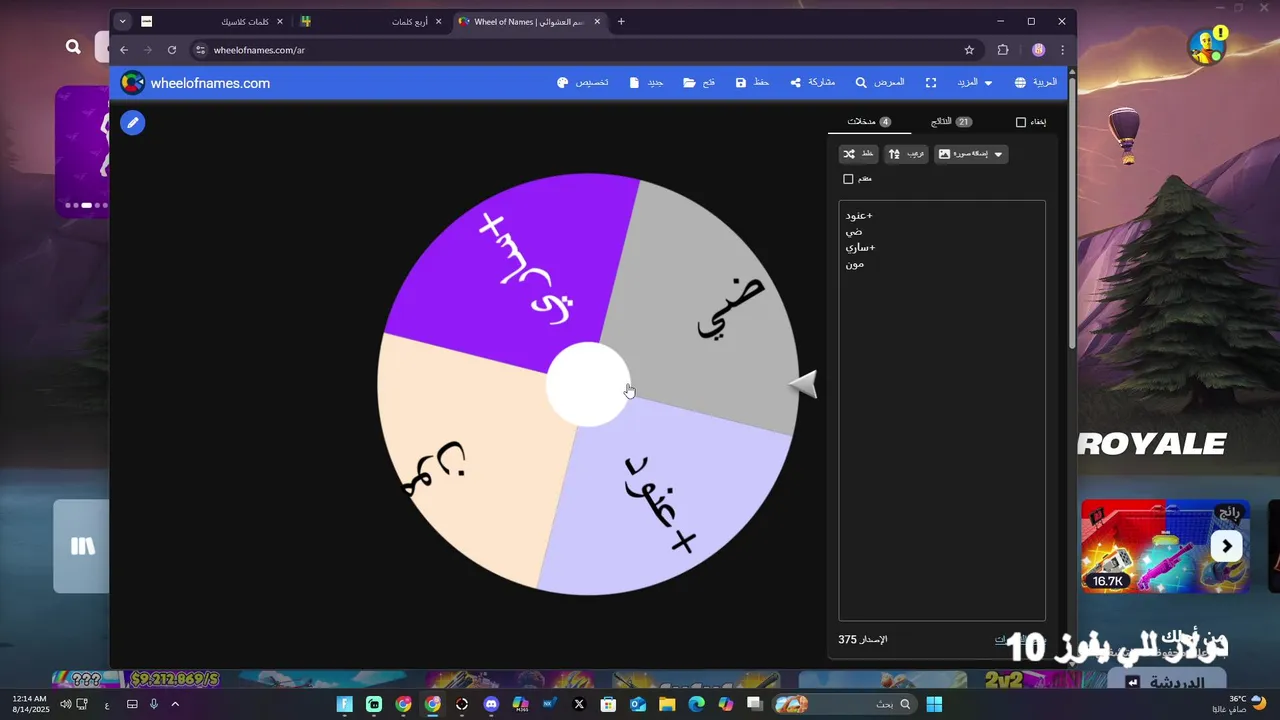This screenshot has height=720, width=1280.
Task: Open the library icon in the background window
Action: point(82,546)
